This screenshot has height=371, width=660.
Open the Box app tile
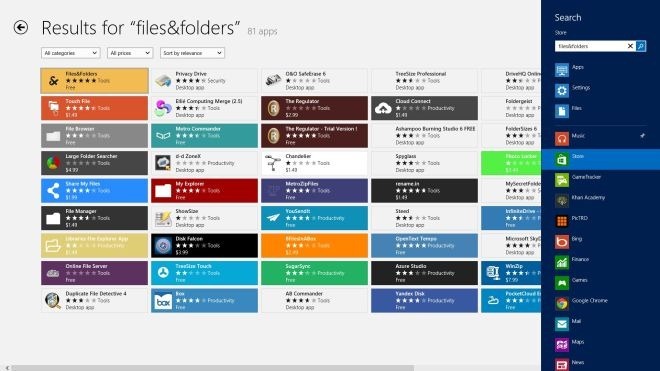[x=205, y=300]
